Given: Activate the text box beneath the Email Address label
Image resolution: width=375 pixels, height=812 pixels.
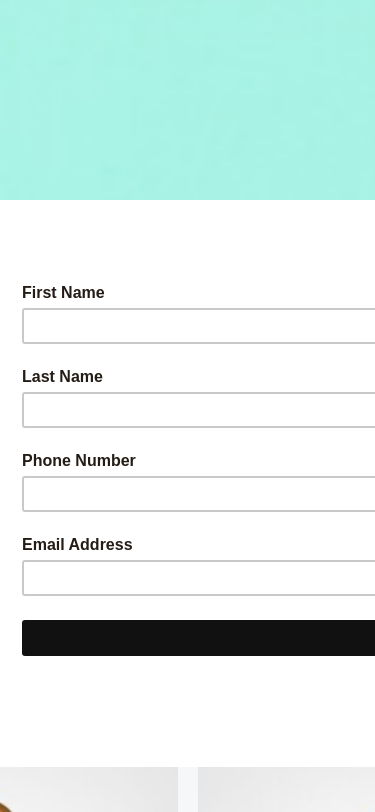Looking at the screenshot, I should [198, 578].
